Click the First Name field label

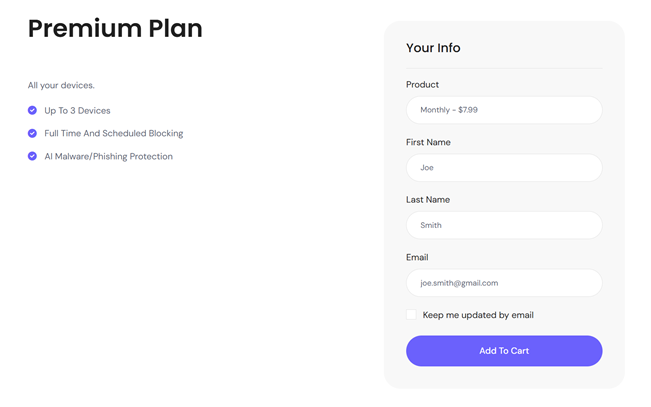tap(428, 142)
